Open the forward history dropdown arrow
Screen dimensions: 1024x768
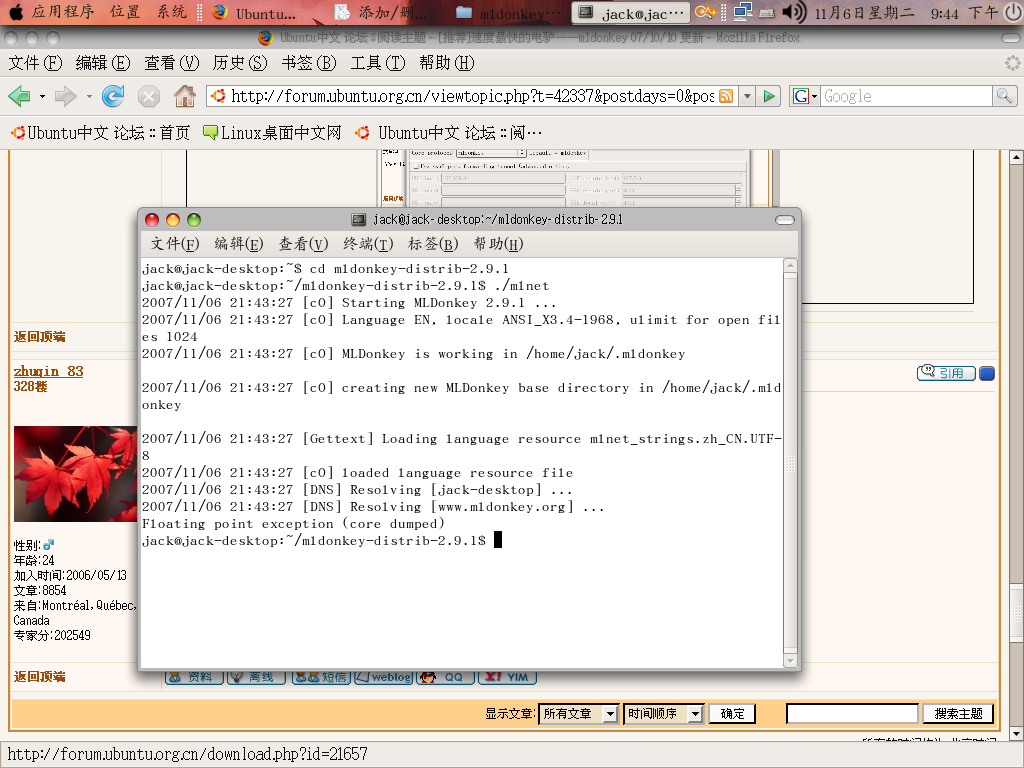(x=89, y=97)
